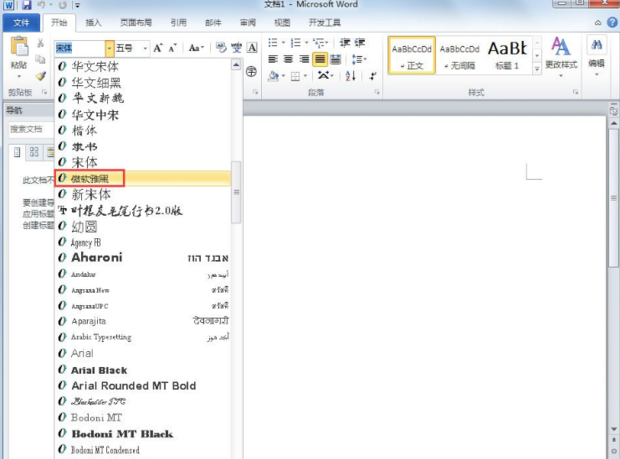Click the Paste clipboard icon

[x=19, y=47]
